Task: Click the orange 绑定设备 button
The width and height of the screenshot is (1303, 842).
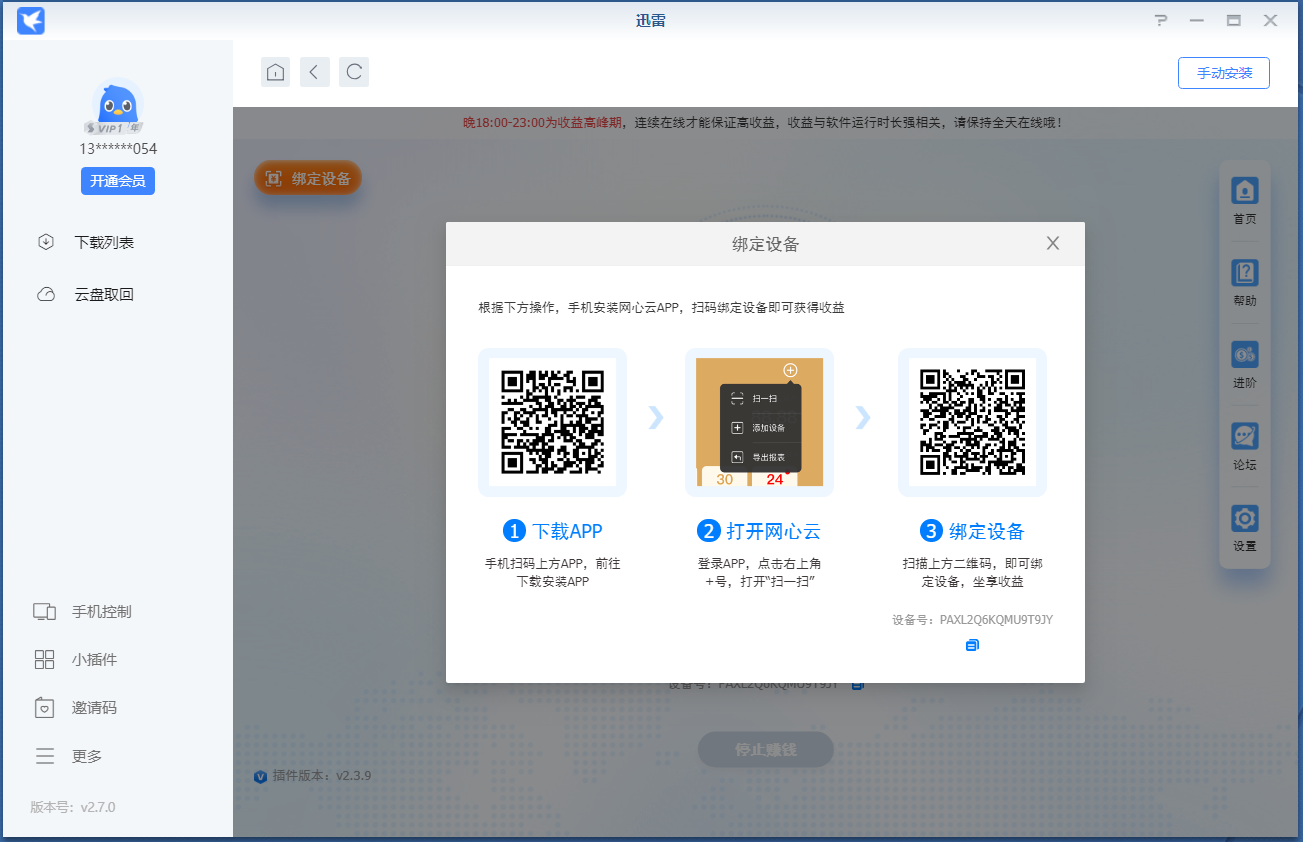Action: pos(308,179)
